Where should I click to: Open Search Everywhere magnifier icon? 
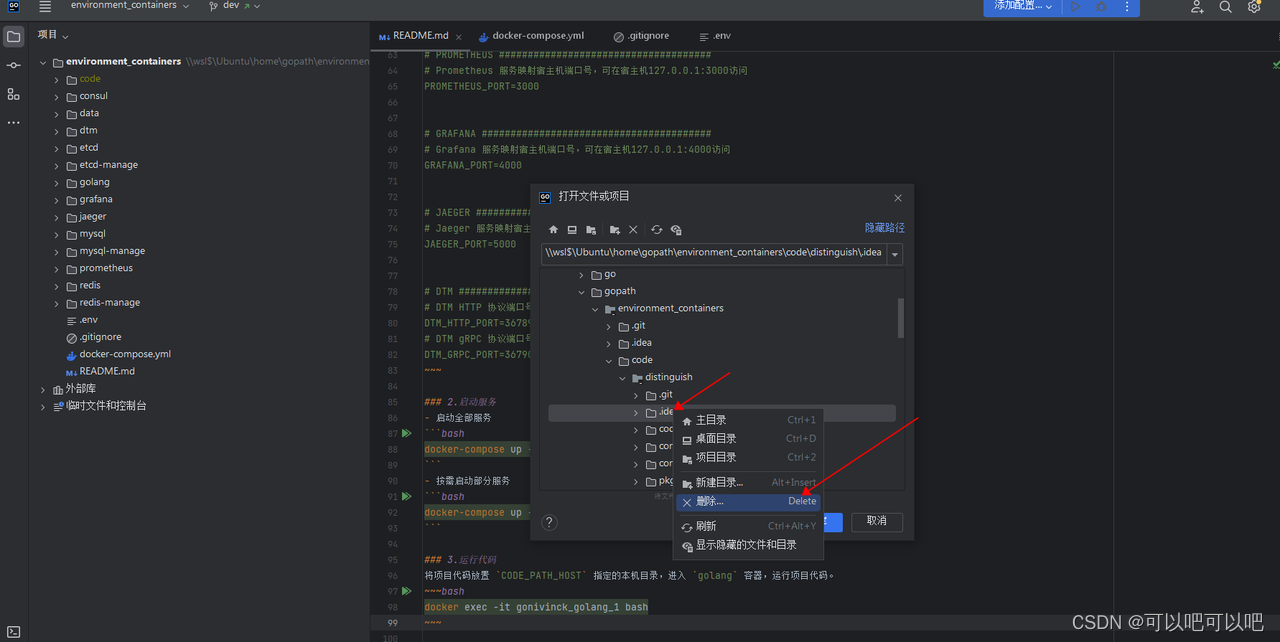click(1225, 7)
